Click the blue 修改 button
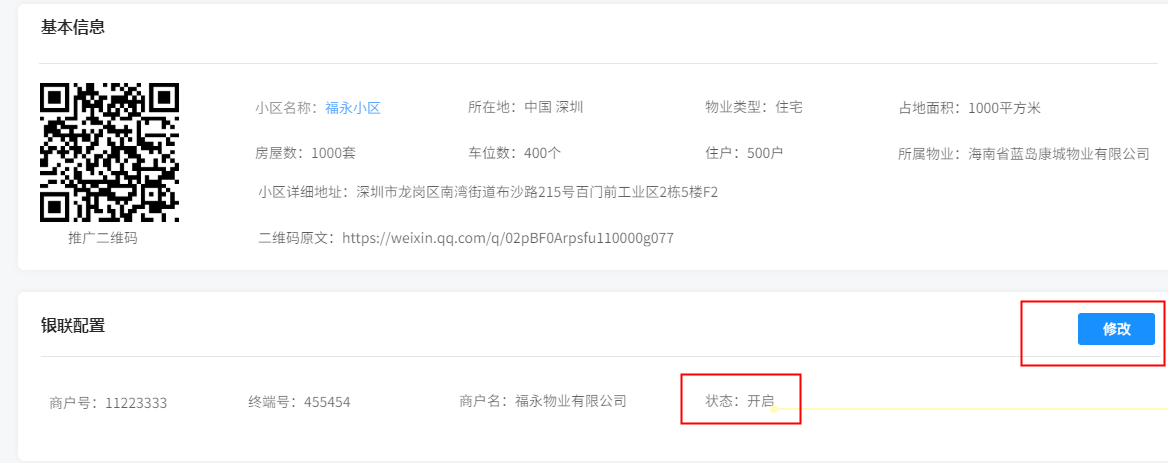Screen dimensions: 1168x463 (x=1116, y=329)
